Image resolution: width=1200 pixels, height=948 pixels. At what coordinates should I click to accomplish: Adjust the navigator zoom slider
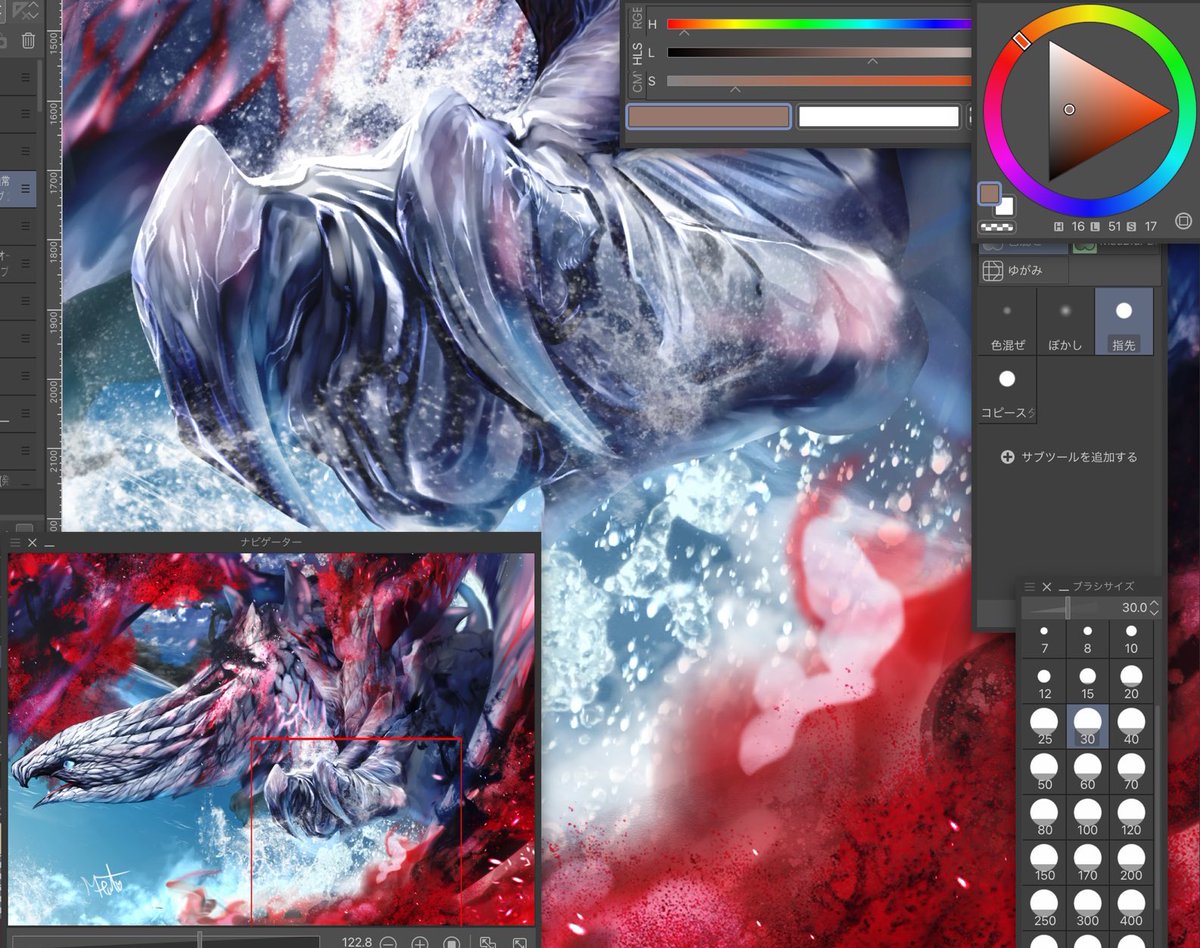point(166,941)
